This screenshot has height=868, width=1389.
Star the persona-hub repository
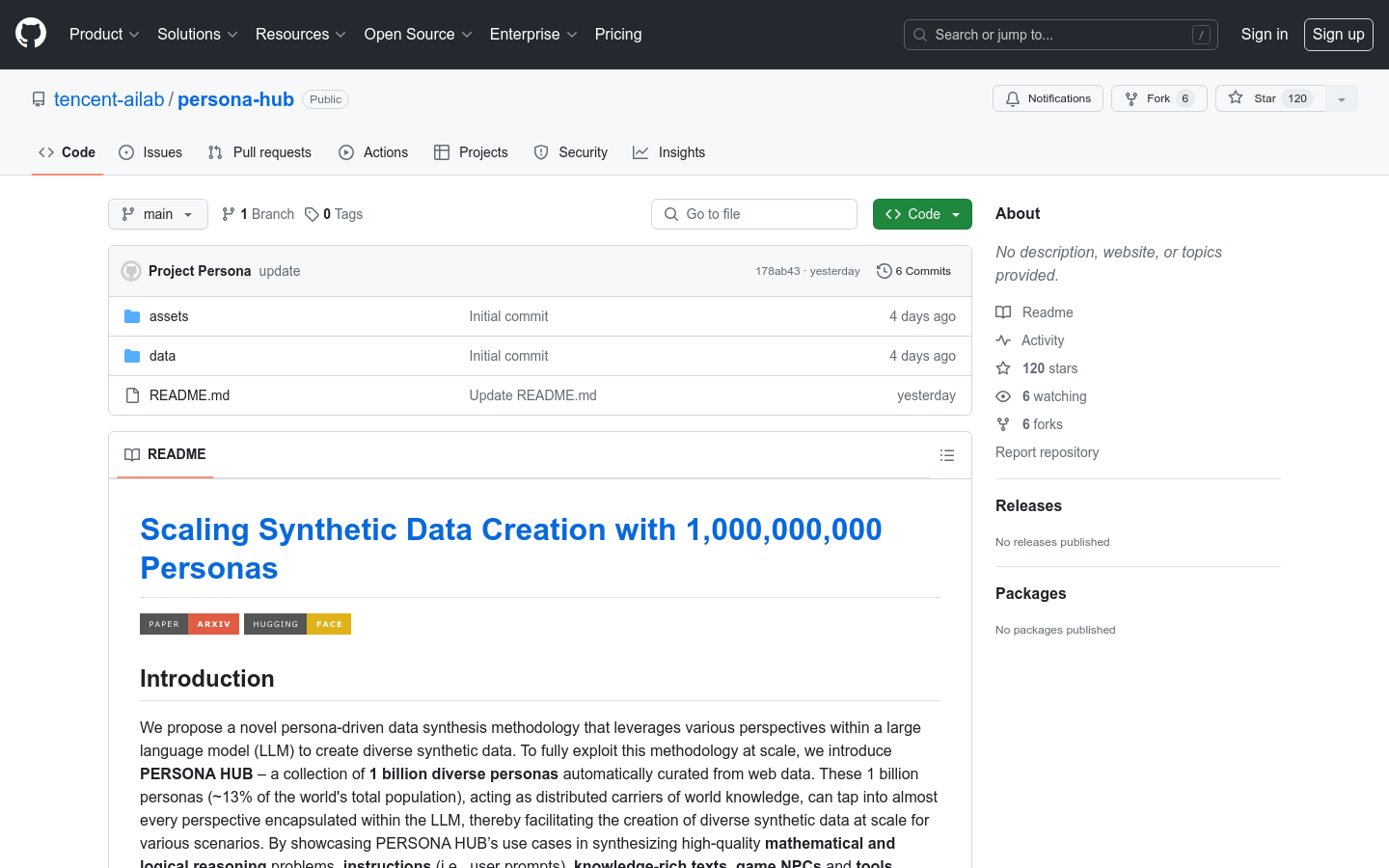click(x=1270, y=98)
